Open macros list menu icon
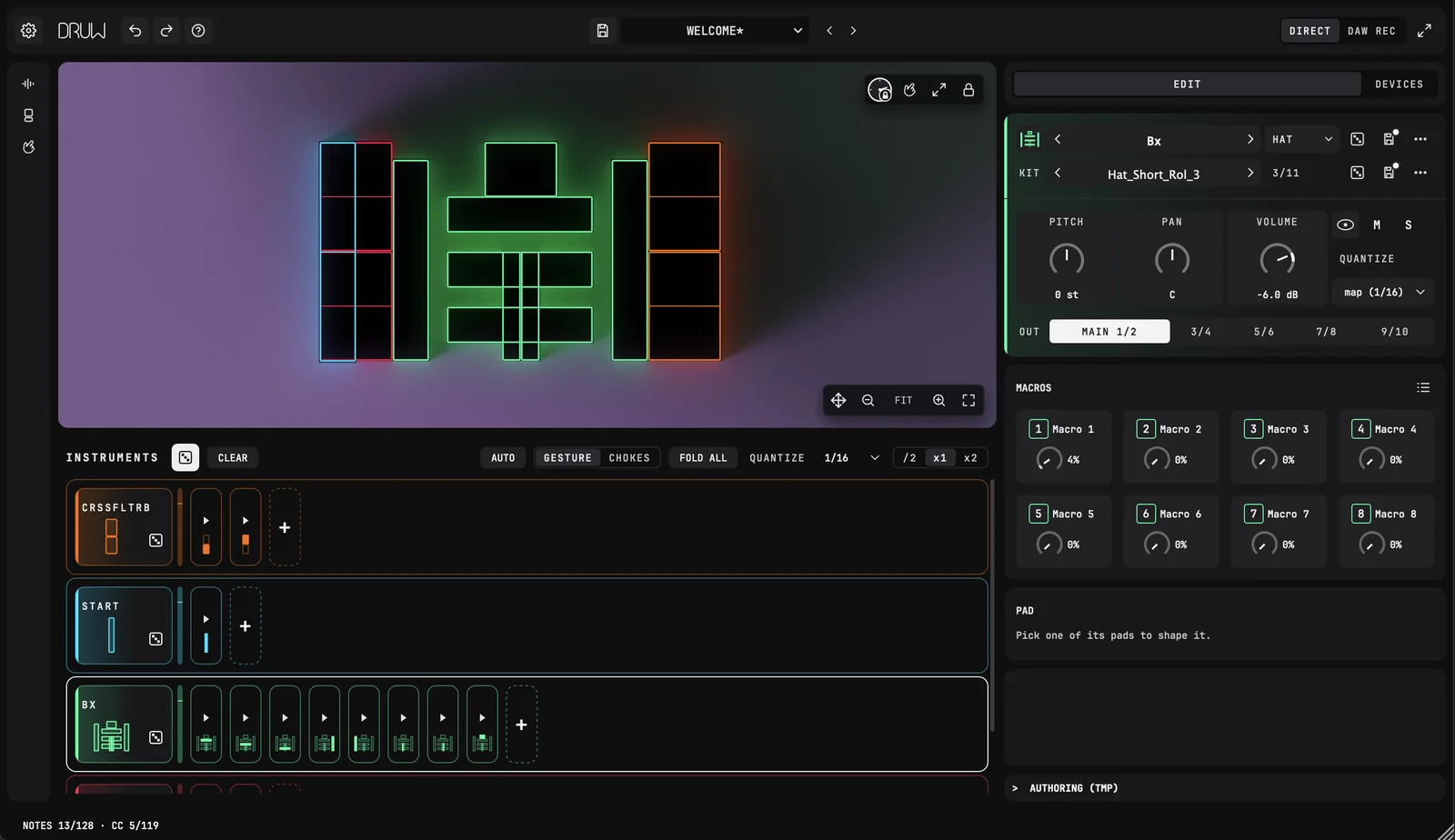 coord(1423,388)
